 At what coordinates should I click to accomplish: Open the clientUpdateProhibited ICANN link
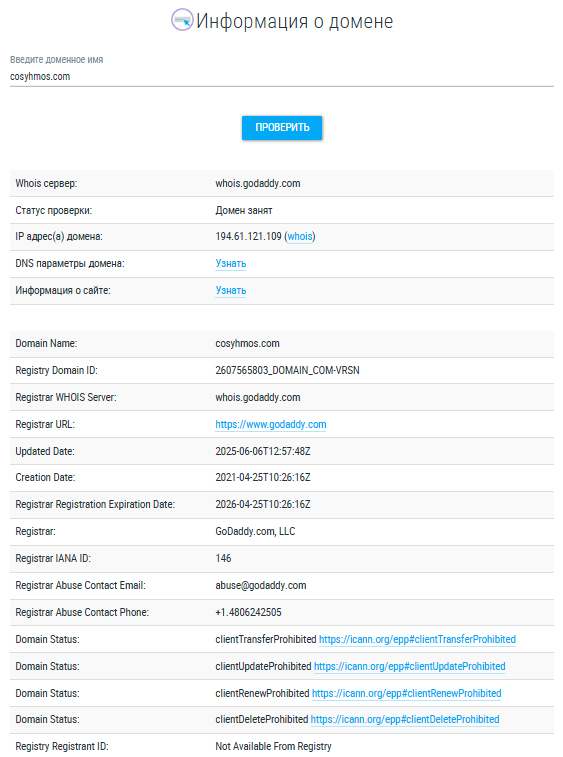point(409,666)
